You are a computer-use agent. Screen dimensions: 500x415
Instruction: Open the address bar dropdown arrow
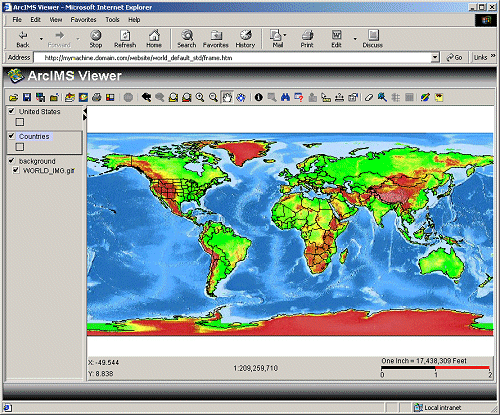pos(435,58)
